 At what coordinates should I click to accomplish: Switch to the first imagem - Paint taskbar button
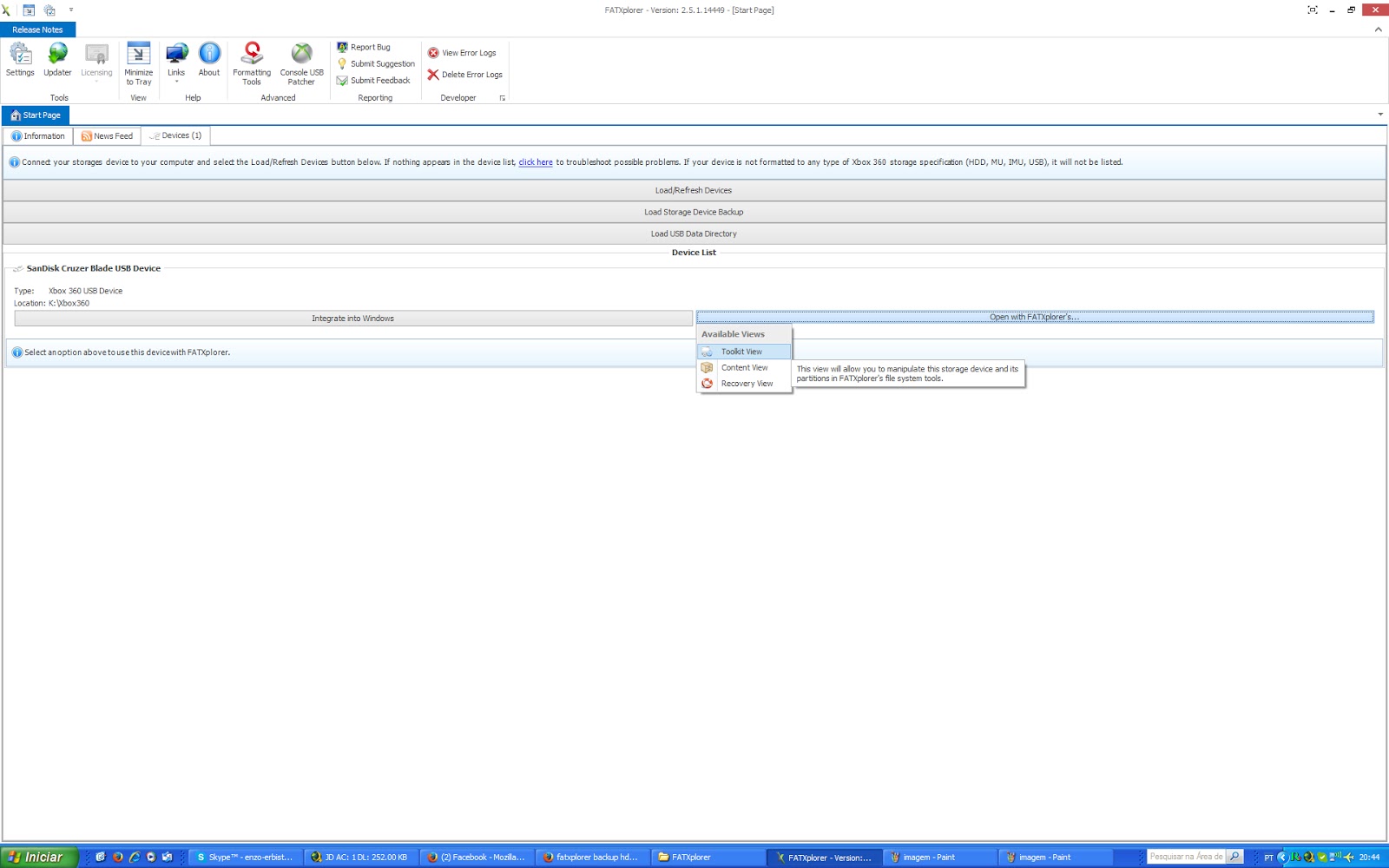[x=940, y=857]
